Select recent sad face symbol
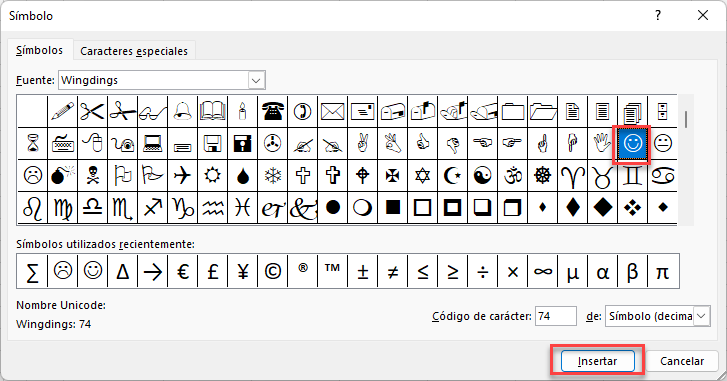This screenshot has width=727, height=381. pyautogui.click(x=63, y=271)
